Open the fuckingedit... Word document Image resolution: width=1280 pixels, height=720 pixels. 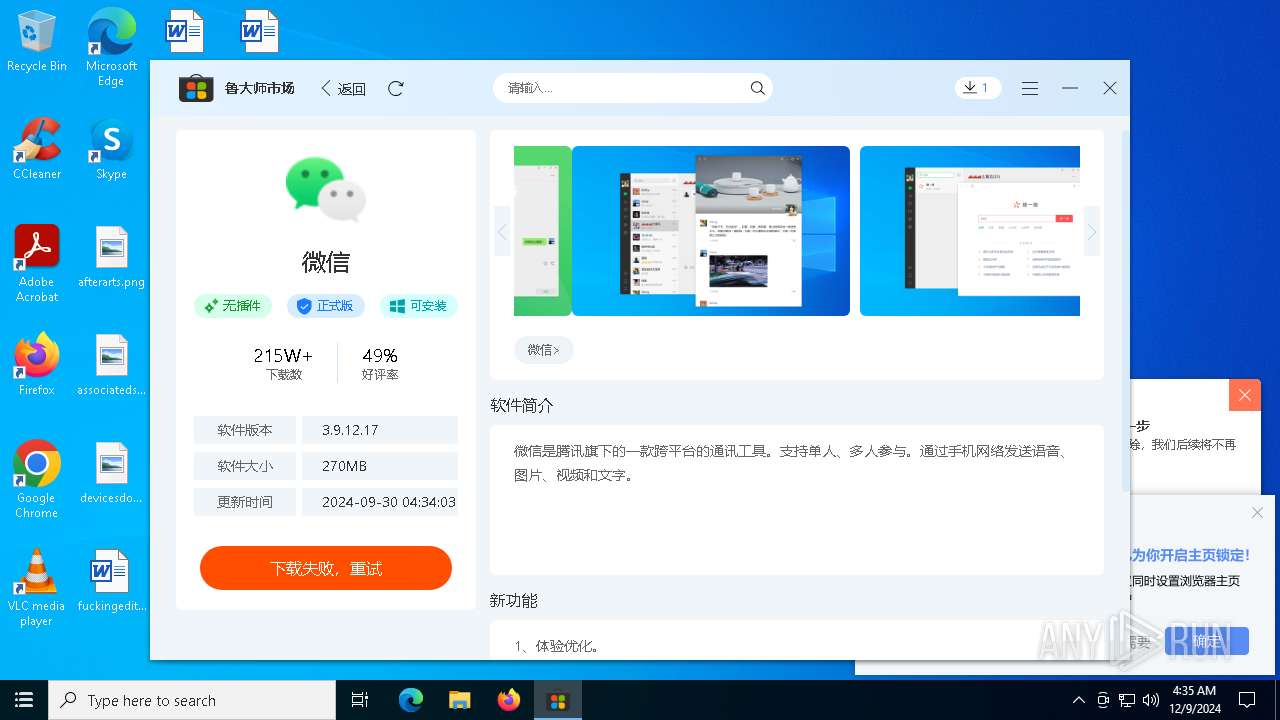click(111, 581)
